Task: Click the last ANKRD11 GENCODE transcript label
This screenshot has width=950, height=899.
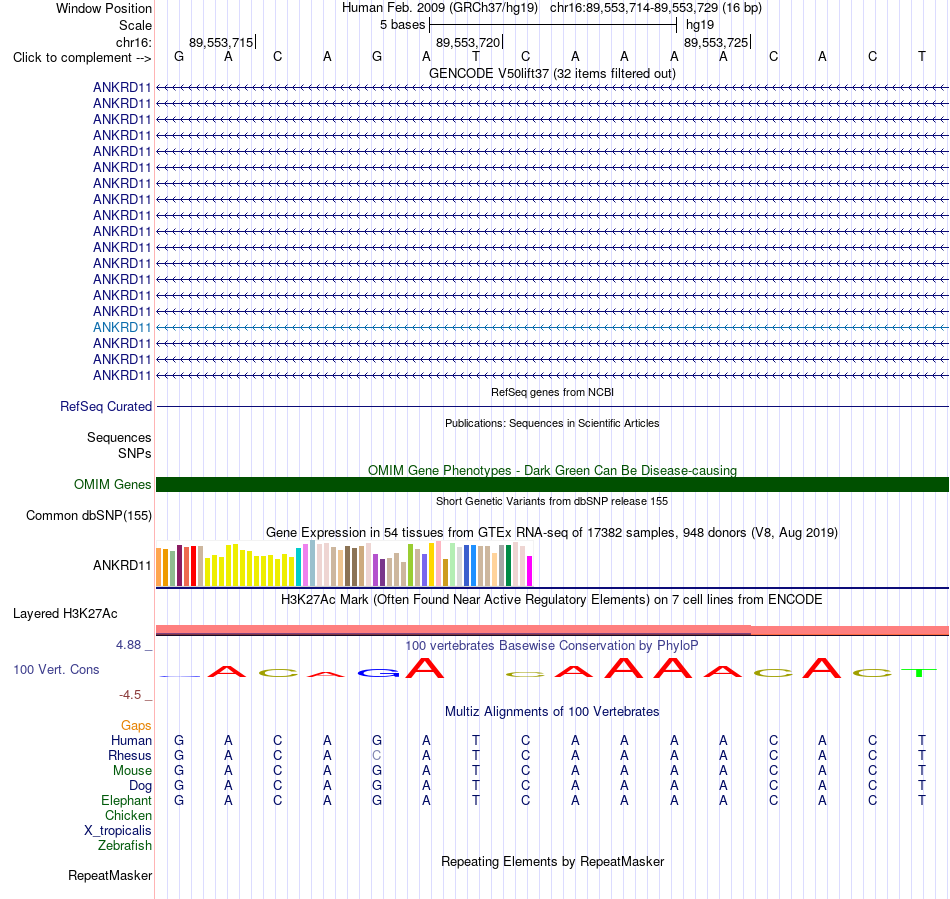Action: click(121, 376)
